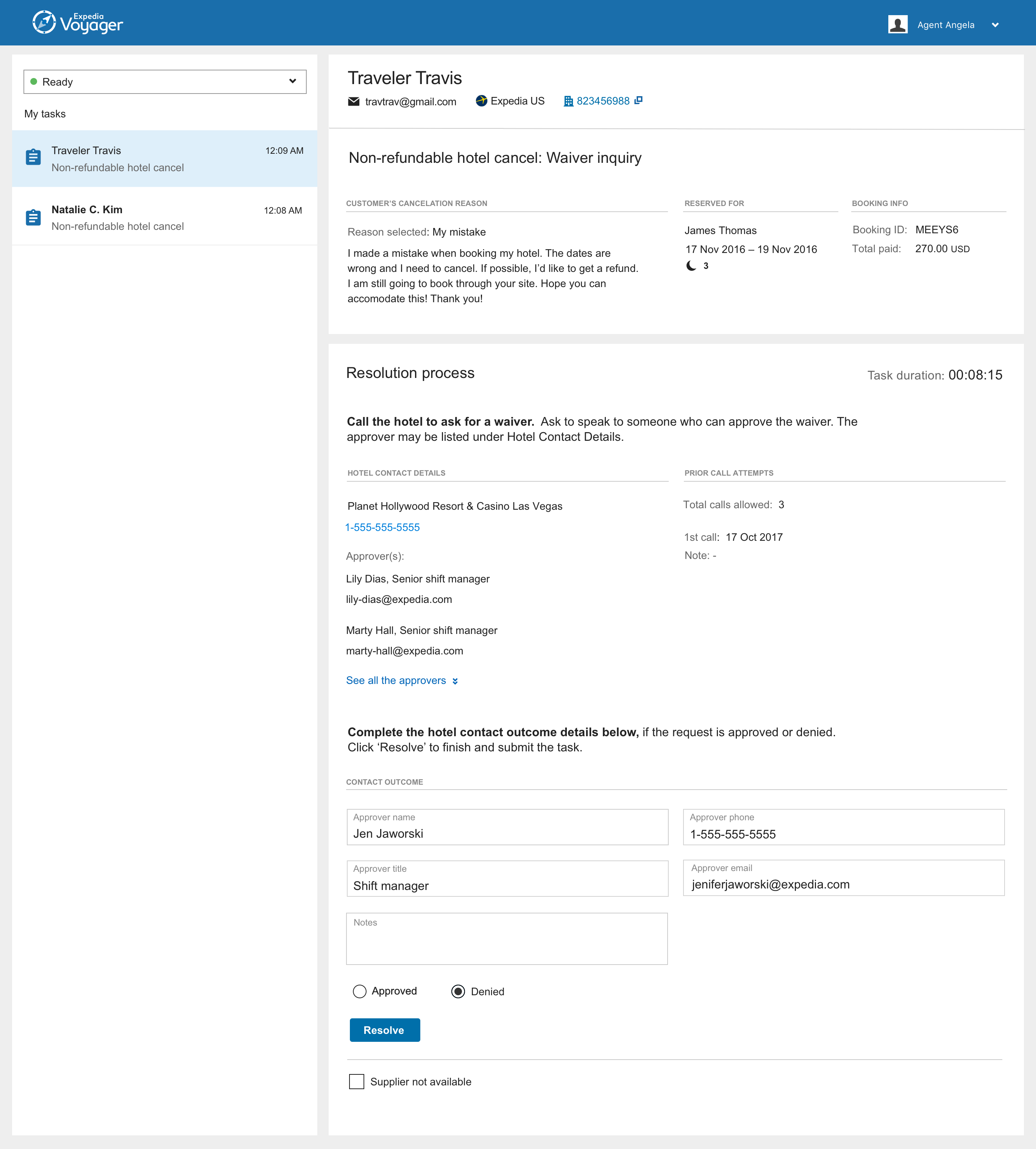Click the envelope icon beside travtrav@gmail.com

click(354, 101)
